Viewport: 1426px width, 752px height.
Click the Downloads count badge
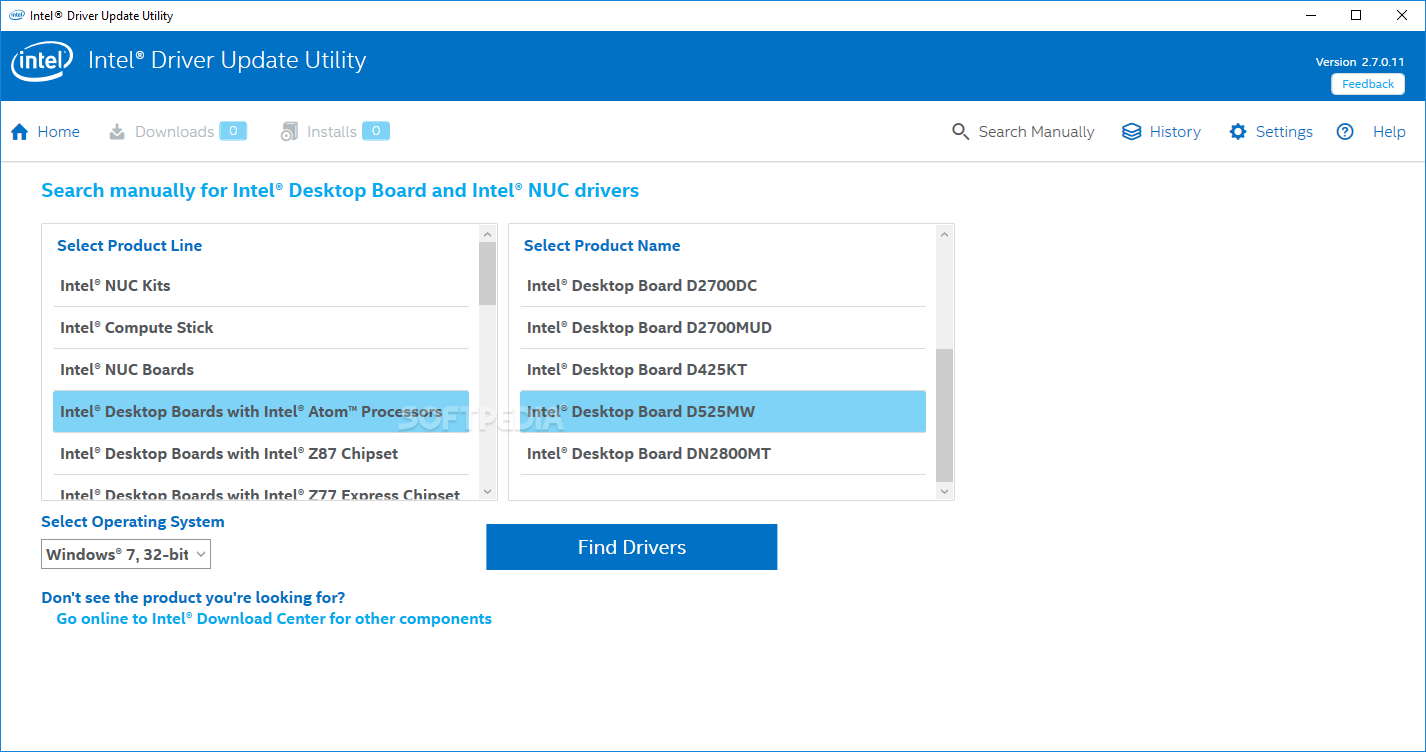click(233, 131)
